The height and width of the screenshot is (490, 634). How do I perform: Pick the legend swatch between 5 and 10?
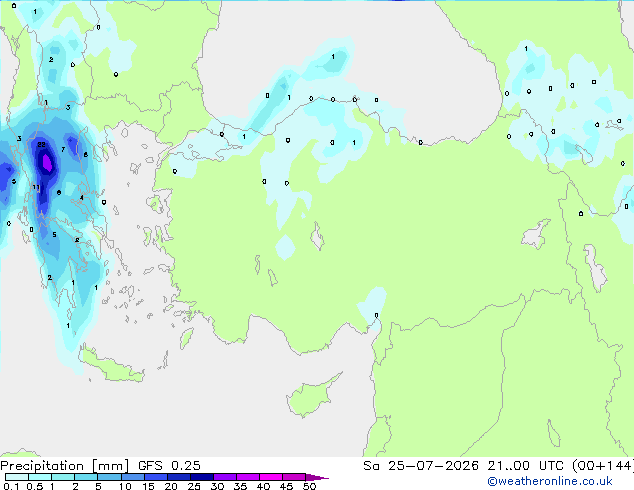click(x=110, y=477)
